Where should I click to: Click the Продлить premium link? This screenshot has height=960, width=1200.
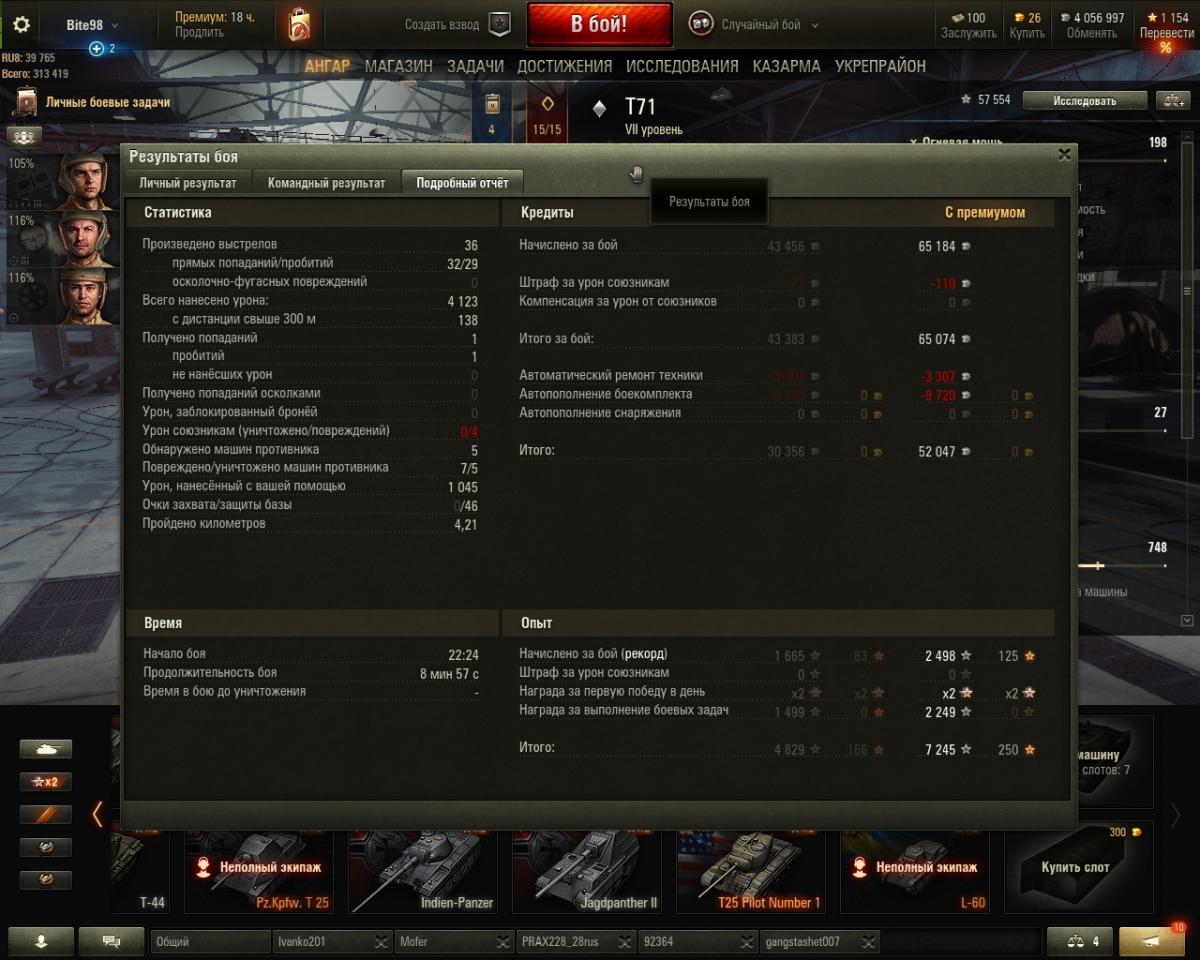pyautogui.click(x=199, y=33)
